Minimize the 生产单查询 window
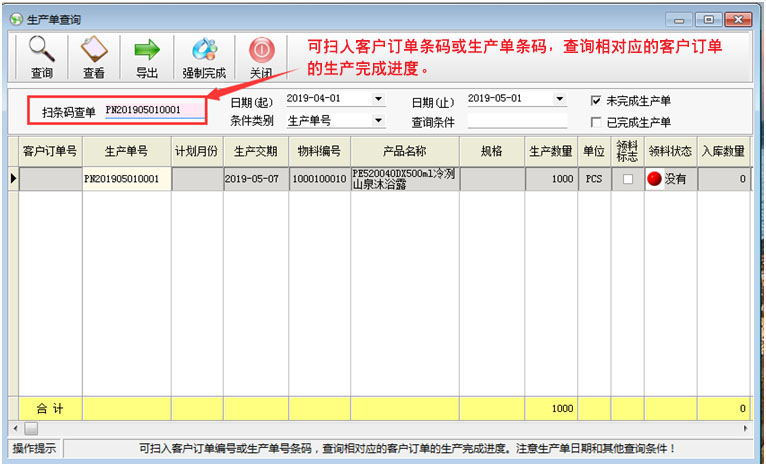 coord(679,20)
